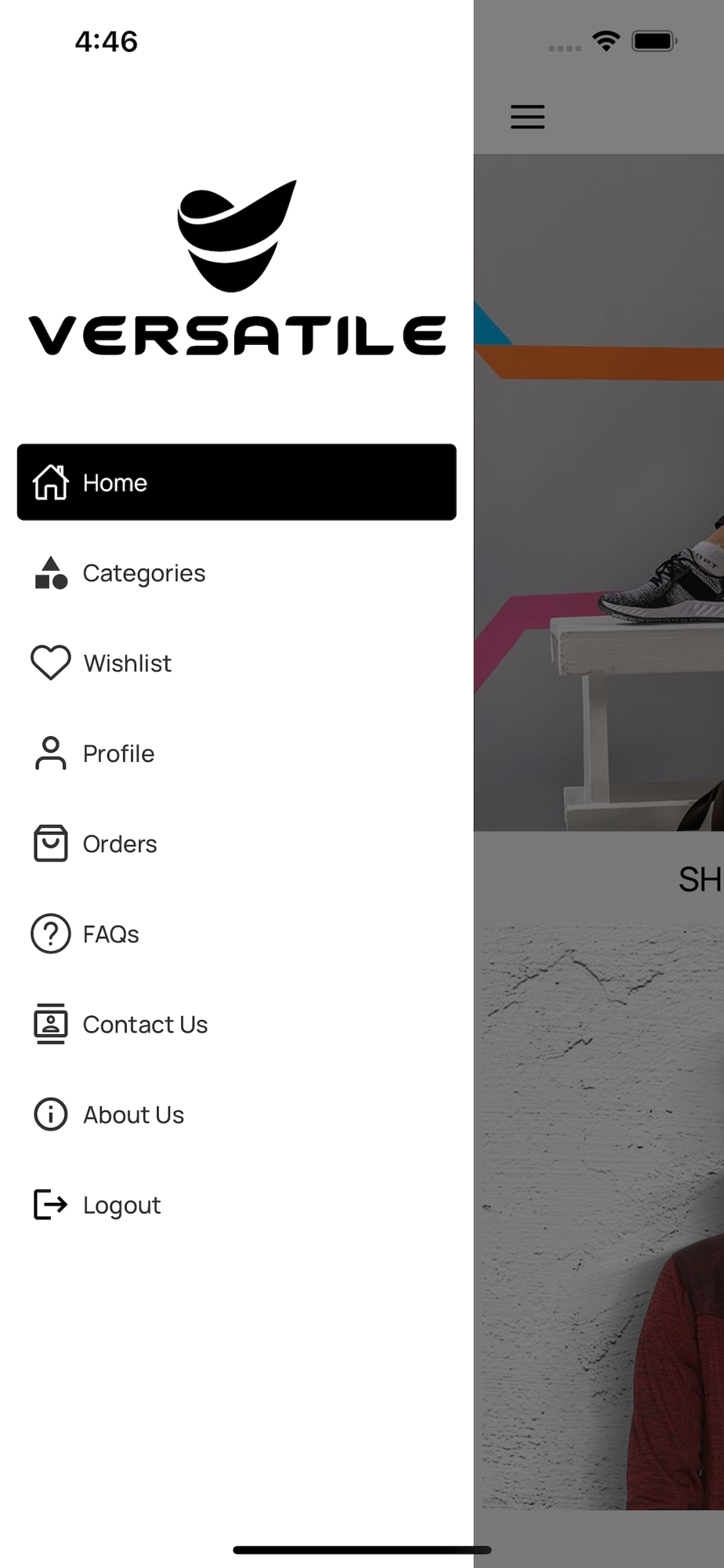Click the Versatile logo
This screenshot has height=1568, width=724.
[x=237, y=268]
